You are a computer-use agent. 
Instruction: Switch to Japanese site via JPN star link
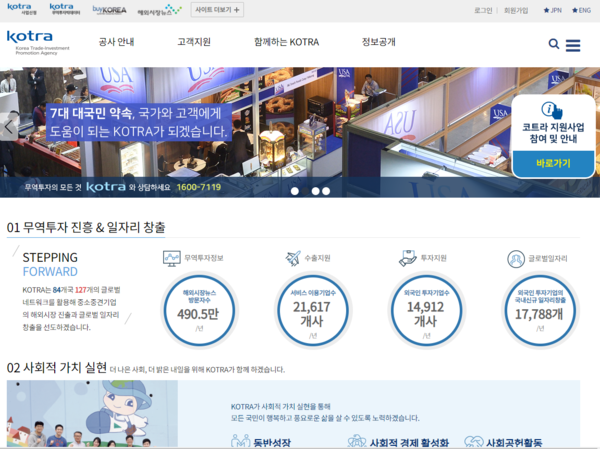pos(553,10)
